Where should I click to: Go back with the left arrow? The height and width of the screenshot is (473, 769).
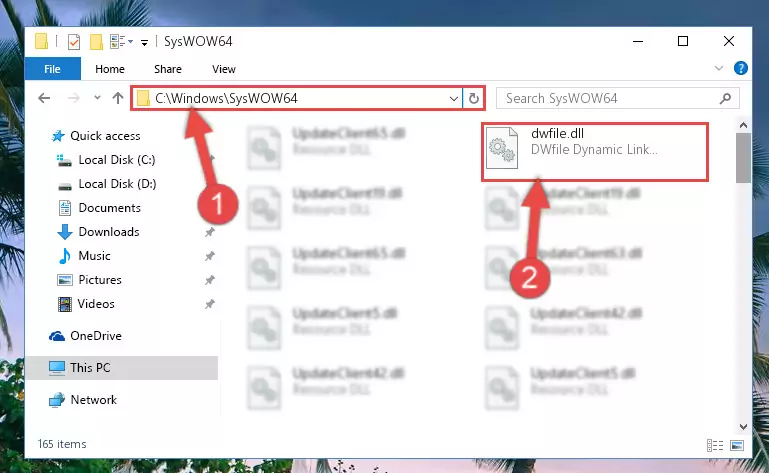click(x=44, y=98)
